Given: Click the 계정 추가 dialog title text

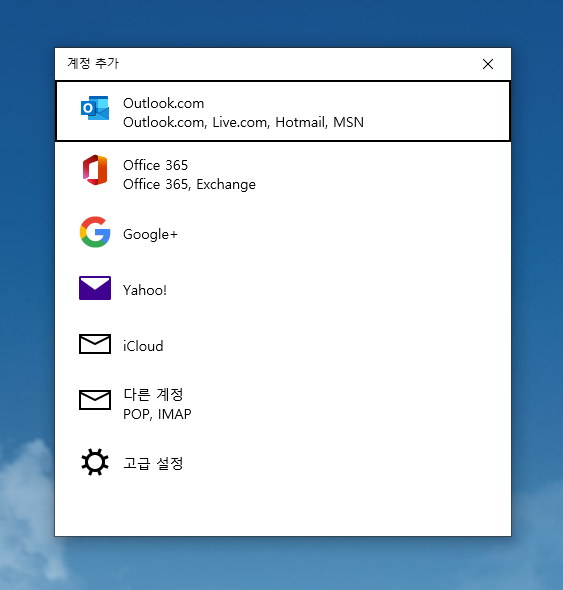Looking at the screenshot, I should (x=93, y=63).
